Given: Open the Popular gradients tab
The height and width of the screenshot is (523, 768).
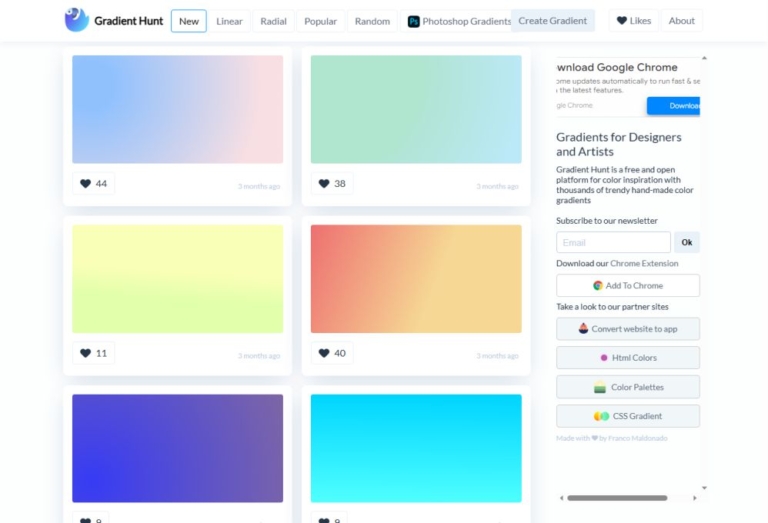Looking at the screenshot, I should click(x=320, y=21).
